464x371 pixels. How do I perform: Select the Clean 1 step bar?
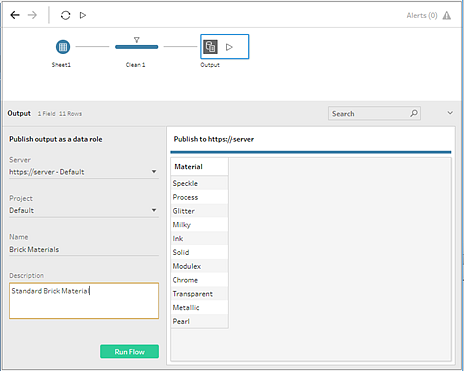(137, 47)
